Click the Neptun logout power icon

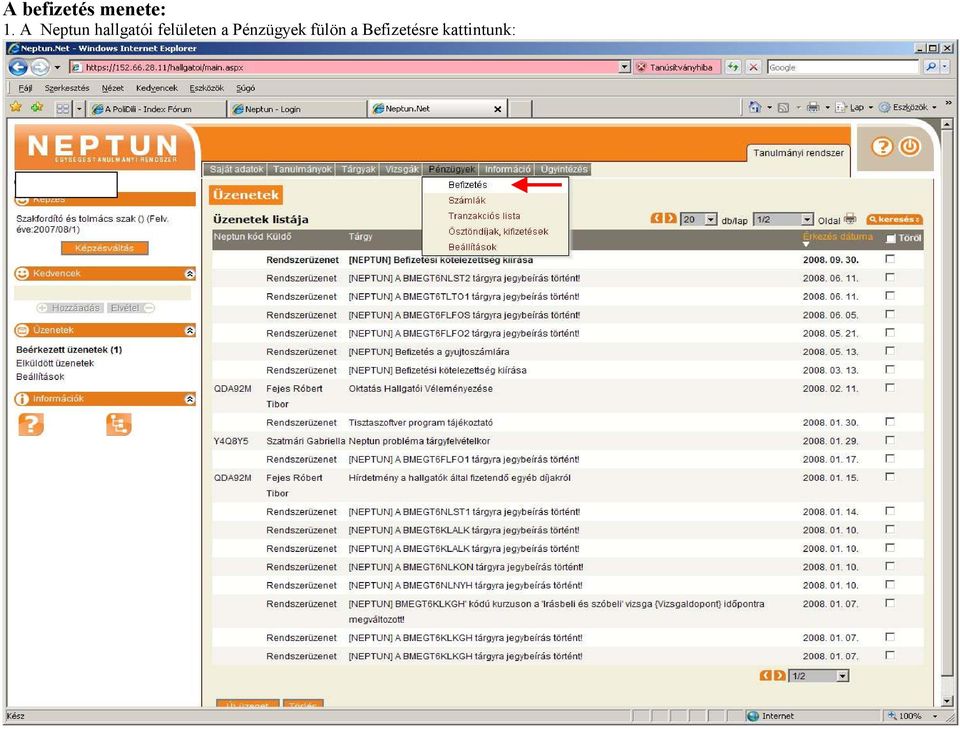pos(910,147)
